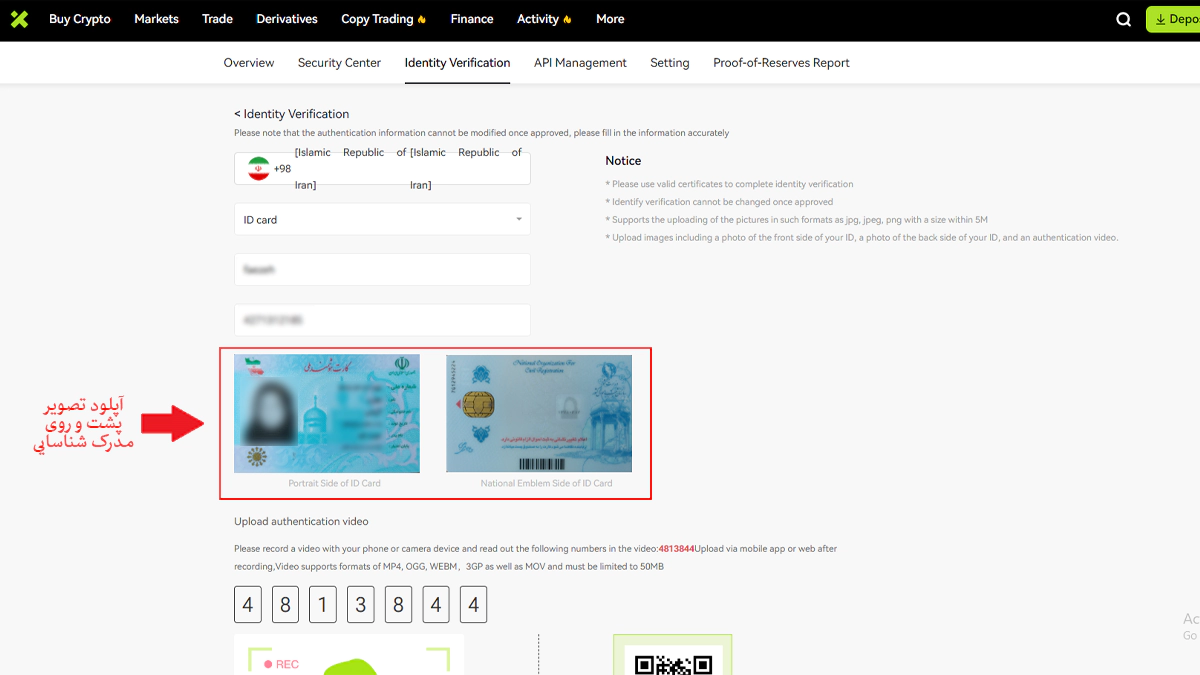Open the search magnifier icon
Viewport: 1200px width, 675px height.
[1124, 19]
